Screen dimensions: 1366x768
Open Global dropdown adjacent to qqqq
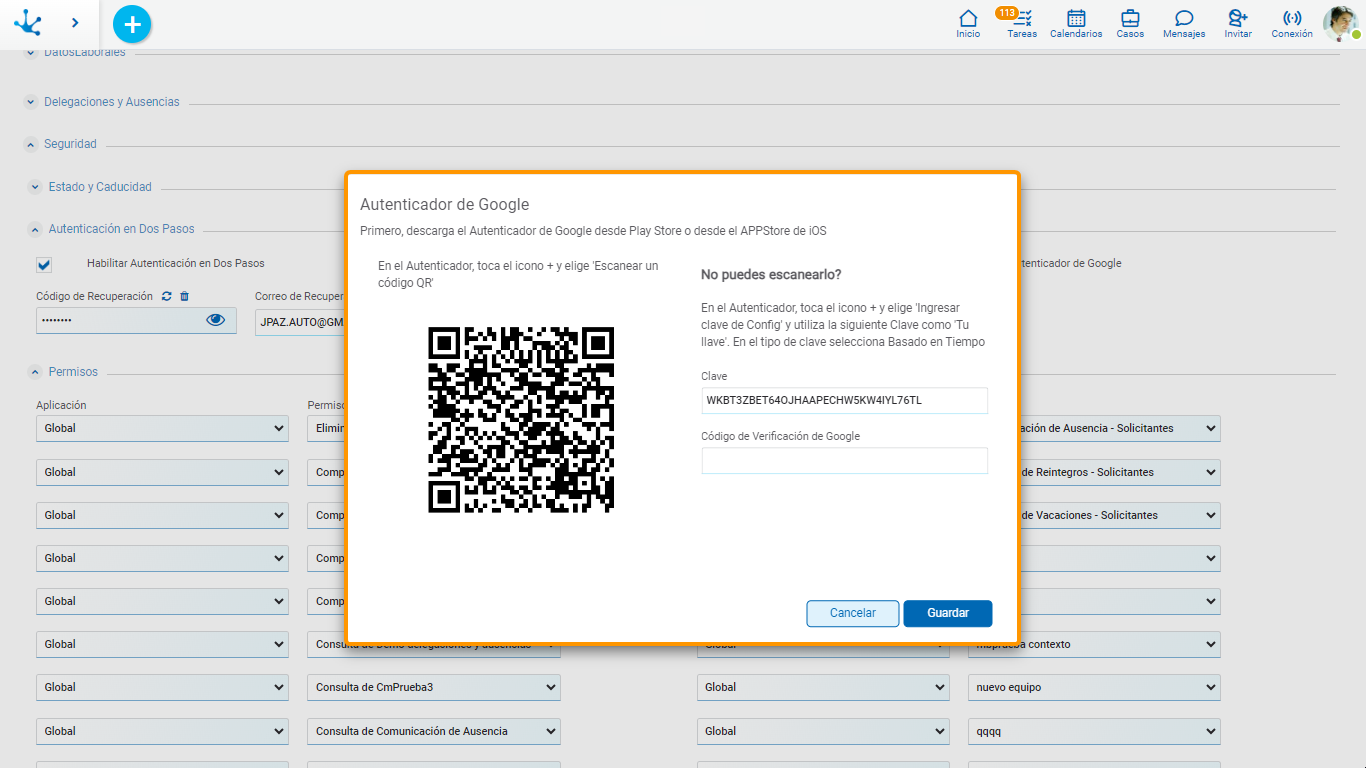[823, 731]
